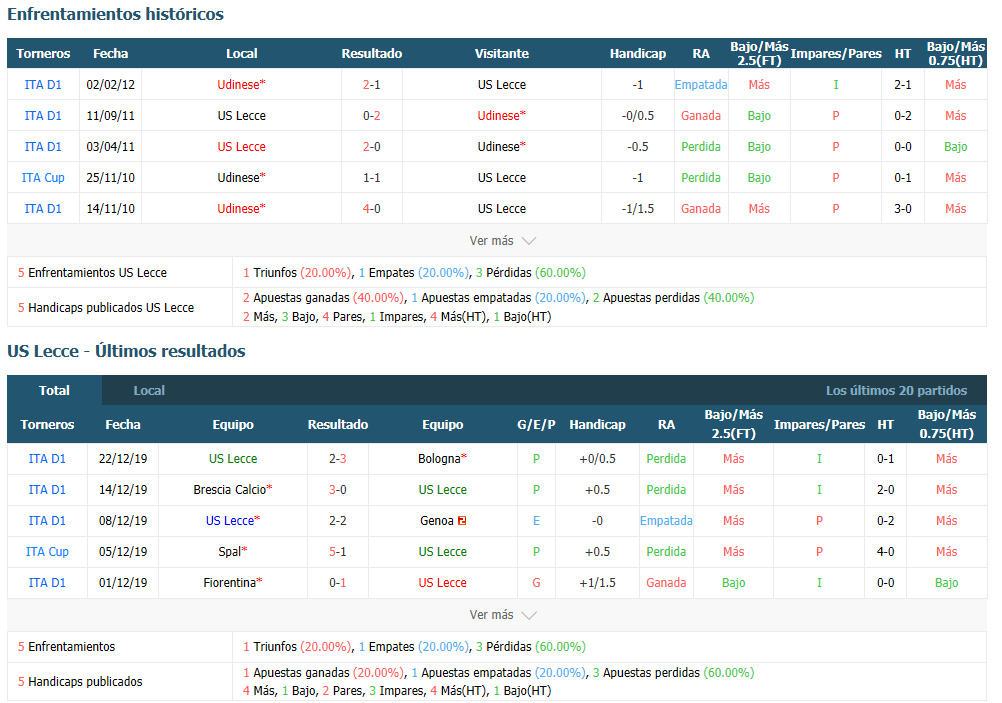Click US Lecce local in 03/04/11 row
The image size is (1002, 703).
242,147
